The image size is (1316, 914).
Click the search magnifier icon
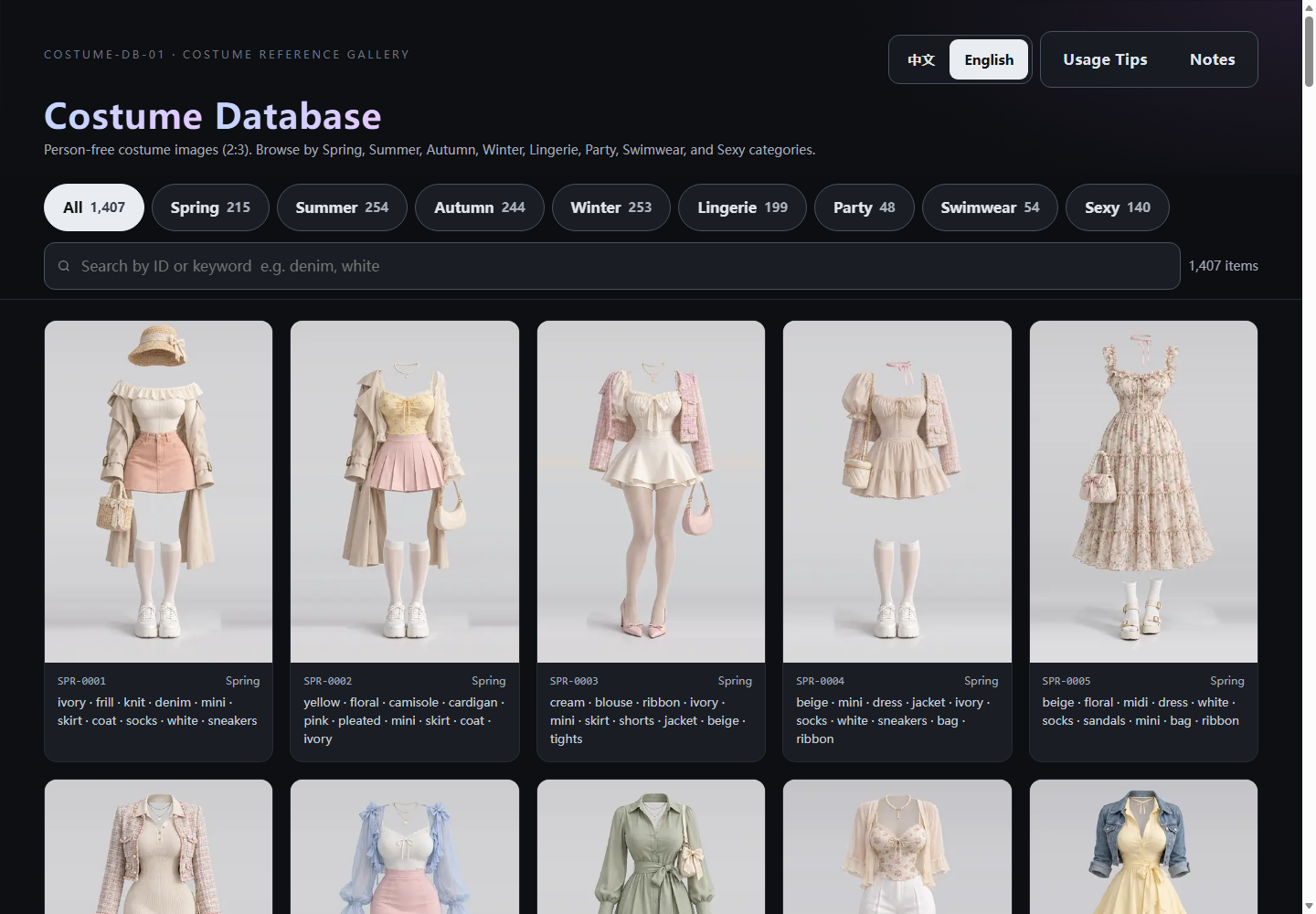64,266
